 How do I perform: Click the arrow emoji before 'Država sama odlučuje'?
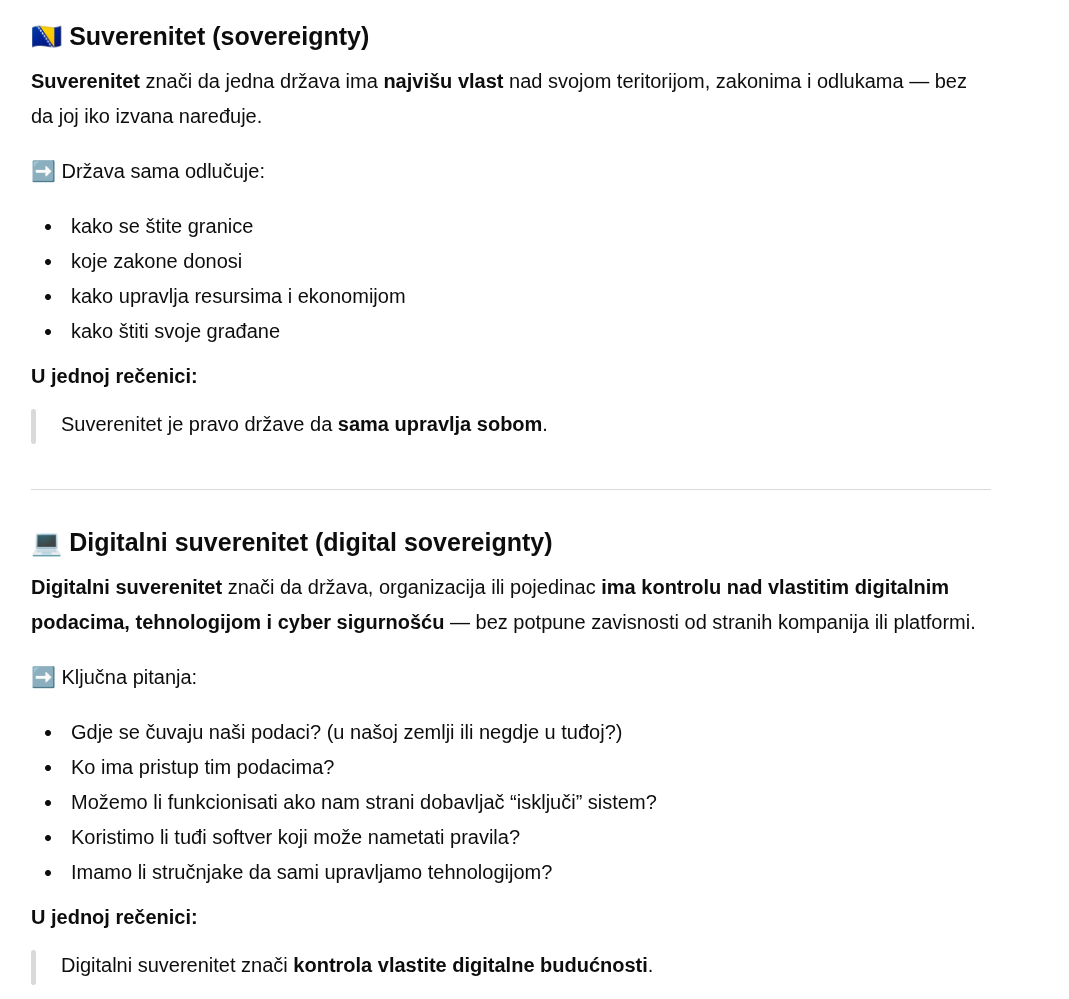43,171
